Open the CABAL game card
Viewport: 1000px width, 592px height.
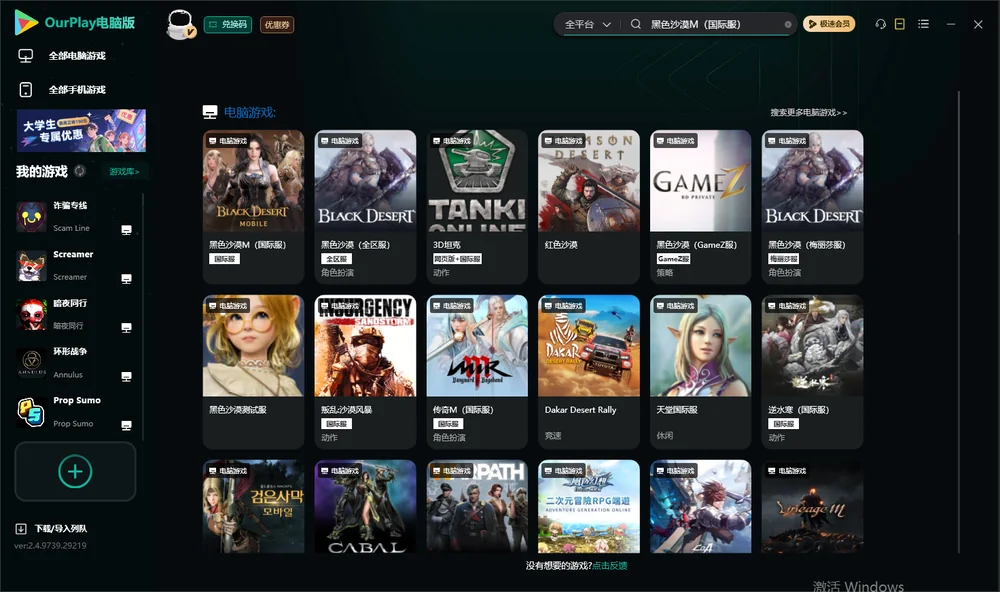point(365,507)
